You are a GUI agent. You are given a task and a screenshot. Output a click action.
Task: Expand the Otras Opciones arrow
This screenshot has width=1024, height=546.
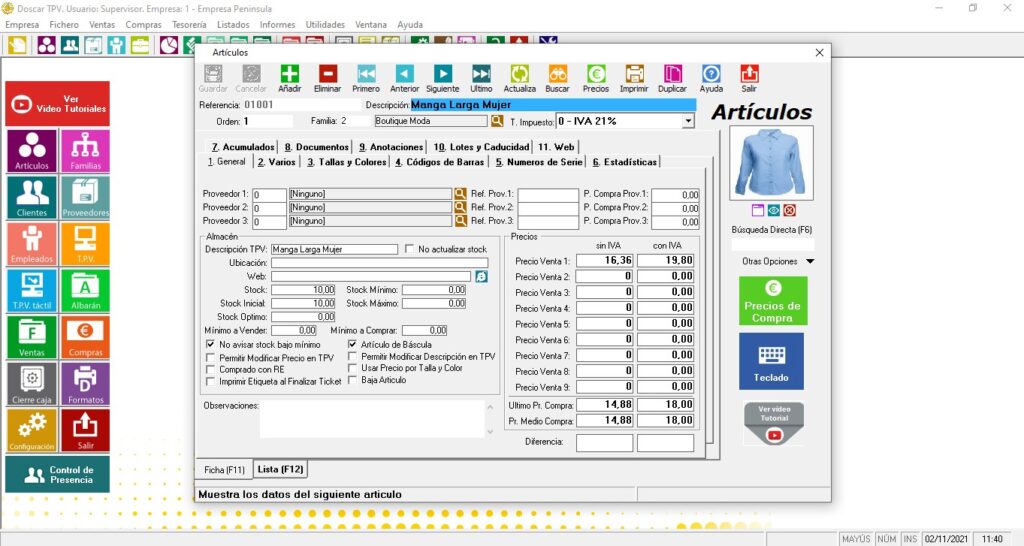coord(810,262)
